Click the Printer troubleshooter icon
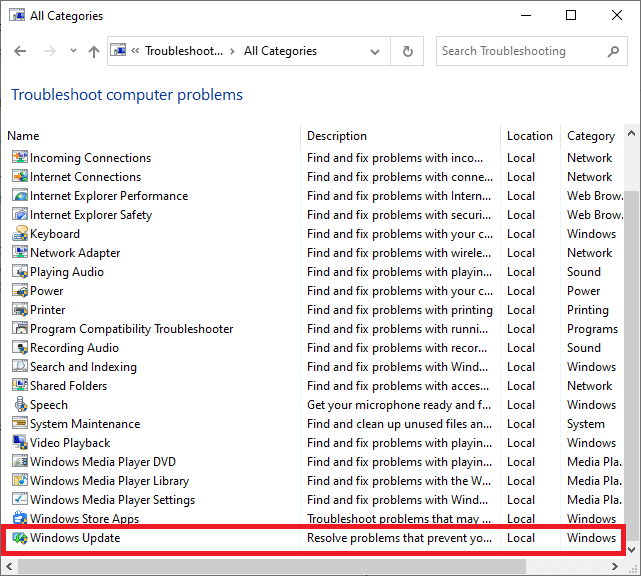The image size is (641, 579). pyautogui.click(x=20, y=310)
